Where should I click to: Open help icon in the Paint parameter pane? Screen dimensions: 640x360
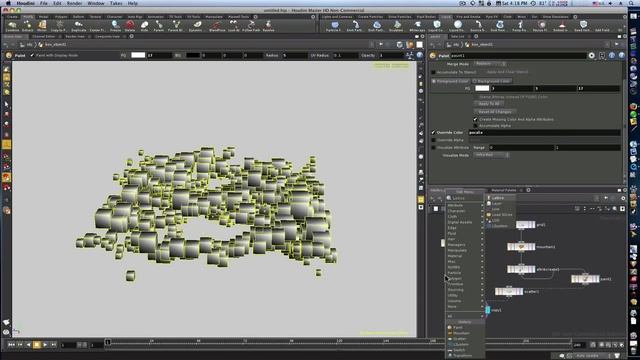tap(621, 56)
